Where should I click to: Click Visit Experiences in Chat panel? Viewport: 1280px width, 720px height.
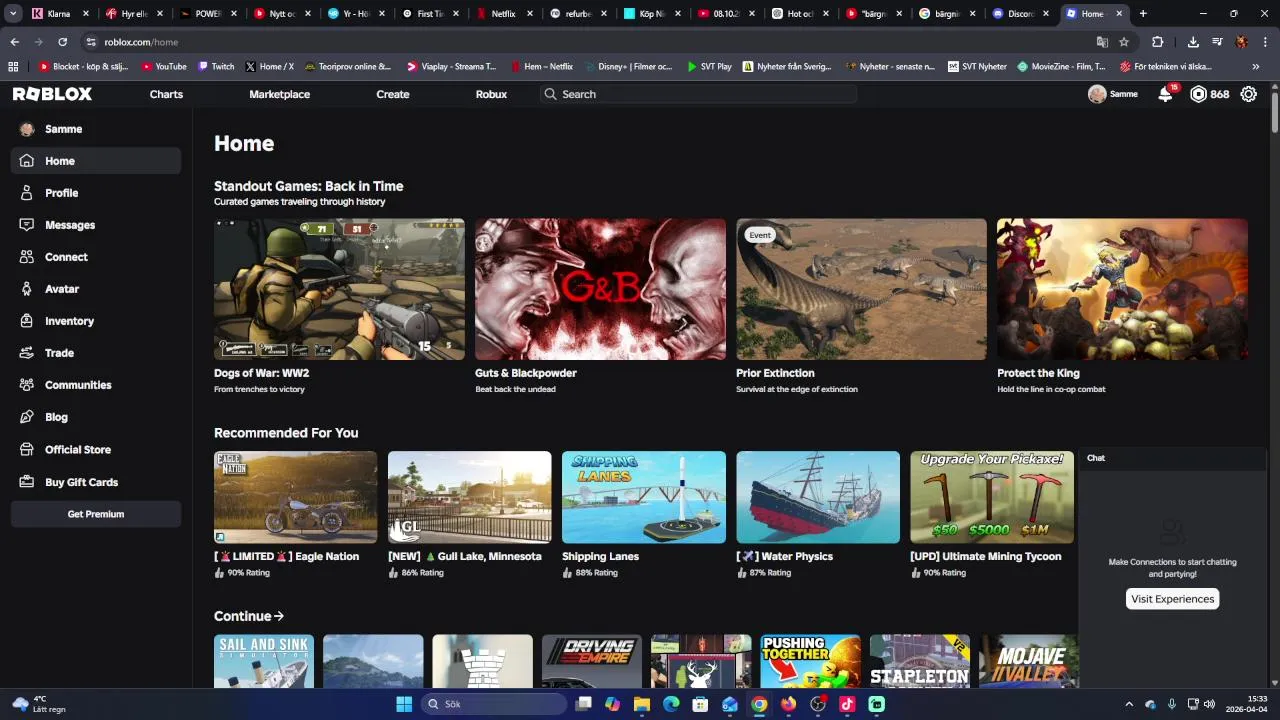pos(1172,599)
